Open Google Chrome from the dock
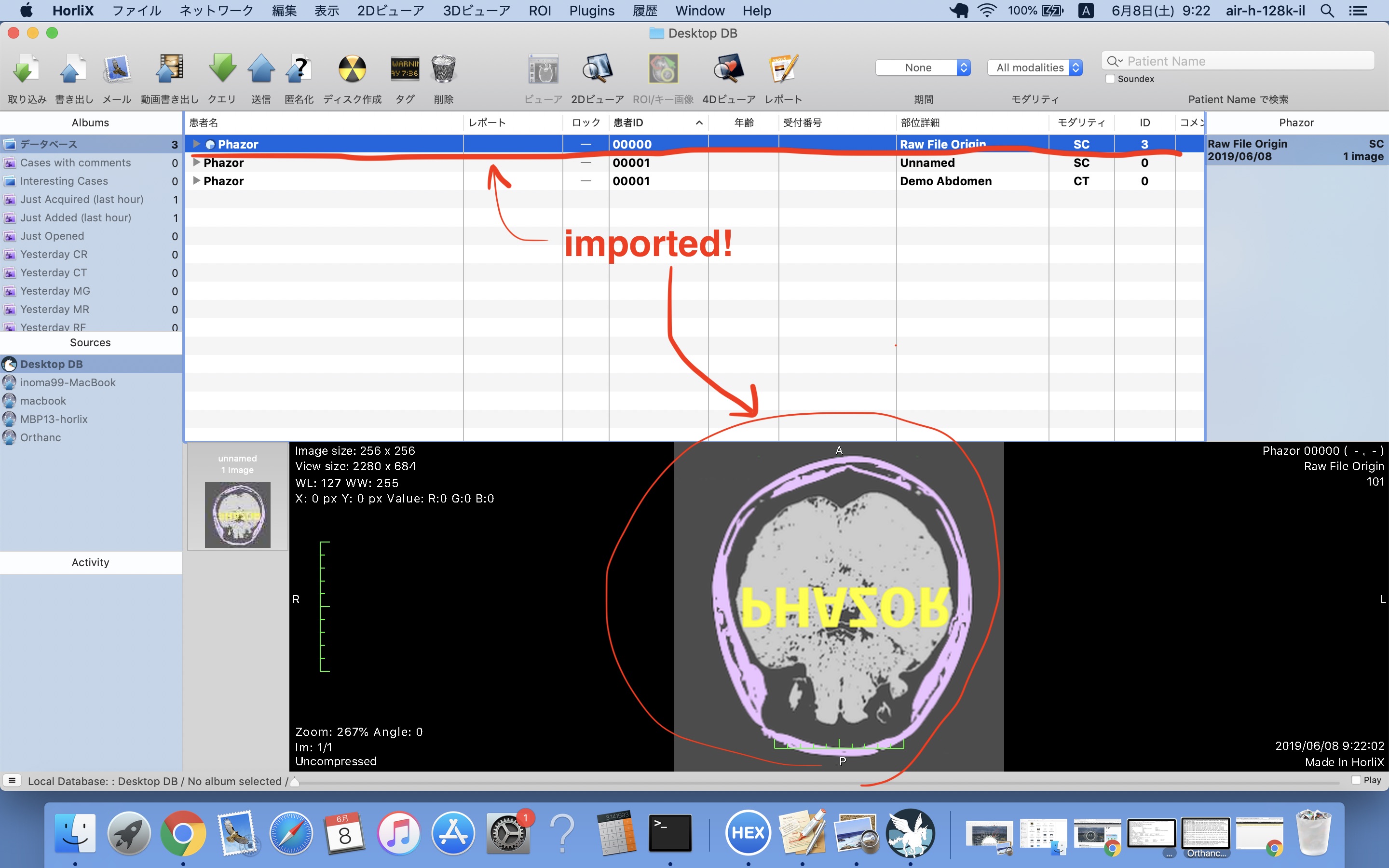Screen dimensions: 1389x868 coord(182,832)
